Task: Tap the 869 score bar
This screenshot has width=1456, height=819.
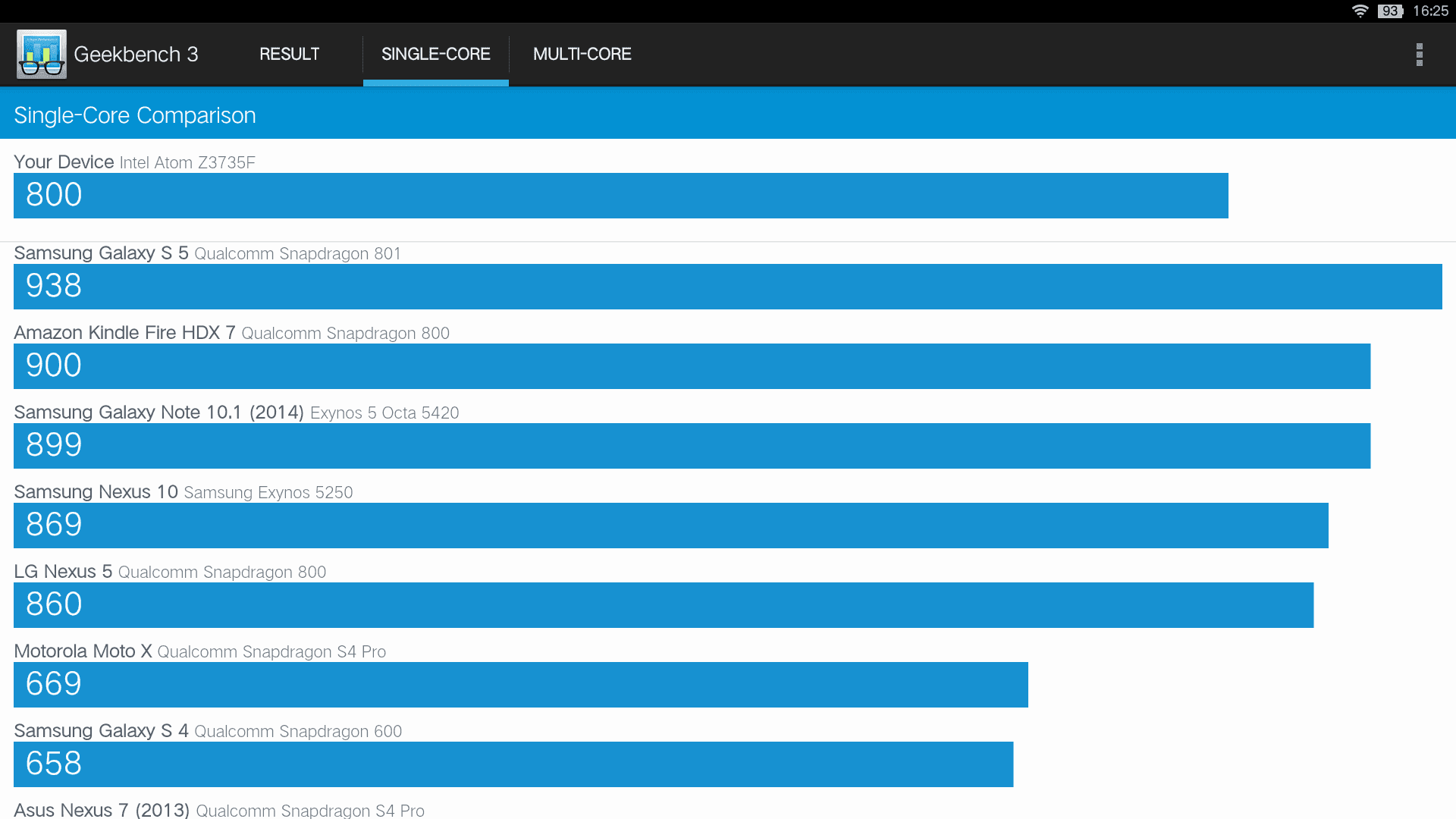Action: pyautogui.click(x=671, y=526)
